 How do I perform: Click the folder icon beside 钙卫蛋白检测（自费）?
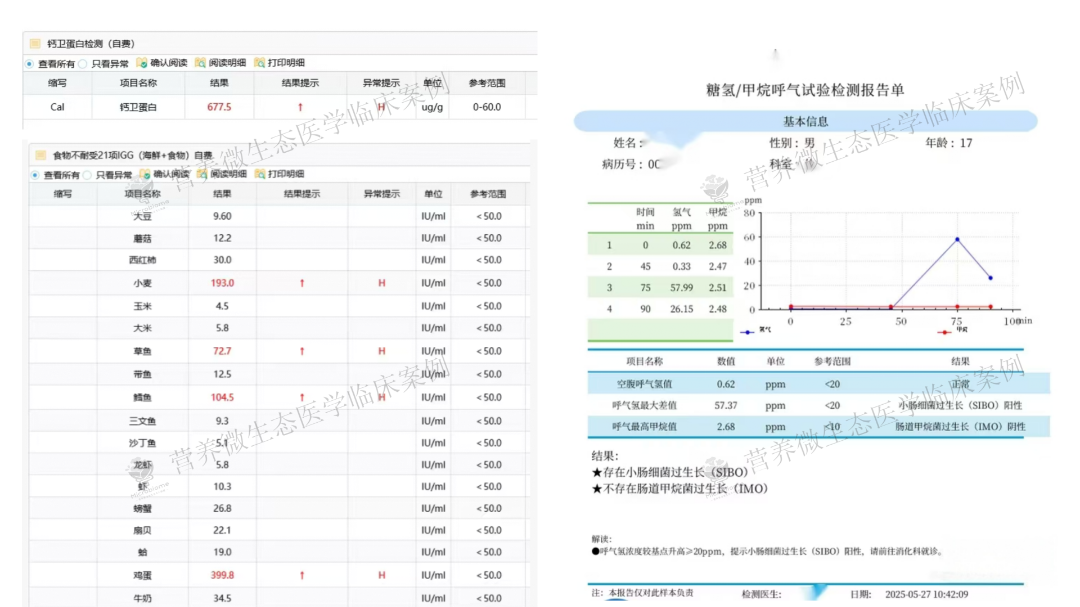(x=35, y=44)
